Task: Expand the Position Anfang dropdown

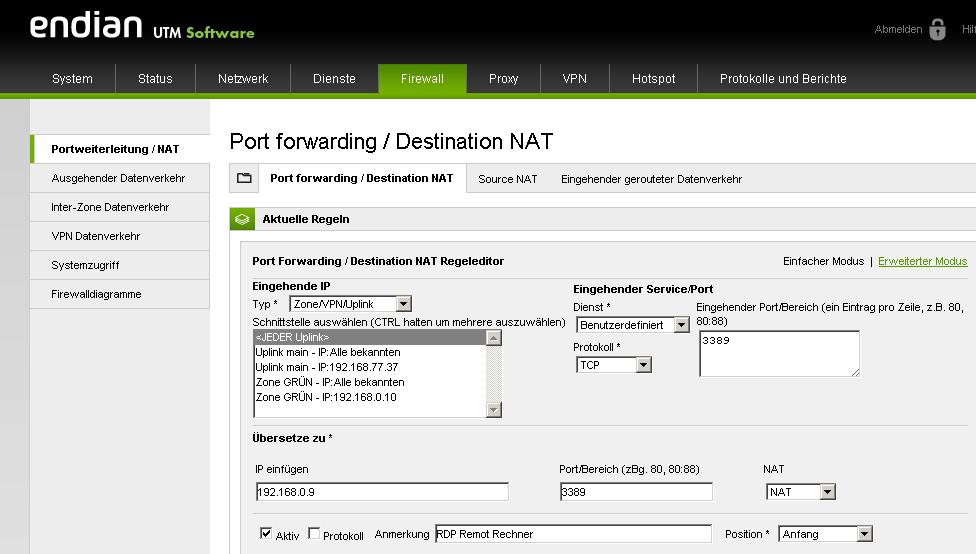Action: point(825,534)
